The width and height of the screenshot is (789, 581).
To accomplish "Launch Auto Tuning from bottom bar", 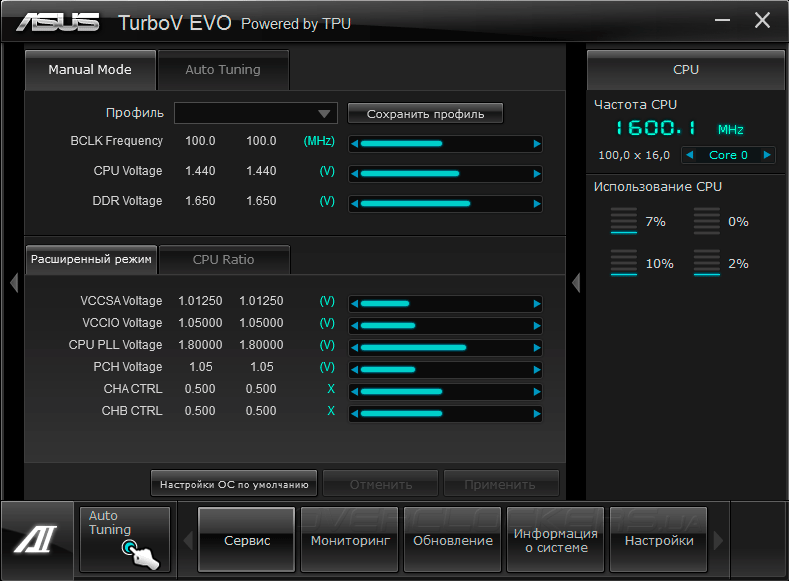I will [x=125, y=539].
